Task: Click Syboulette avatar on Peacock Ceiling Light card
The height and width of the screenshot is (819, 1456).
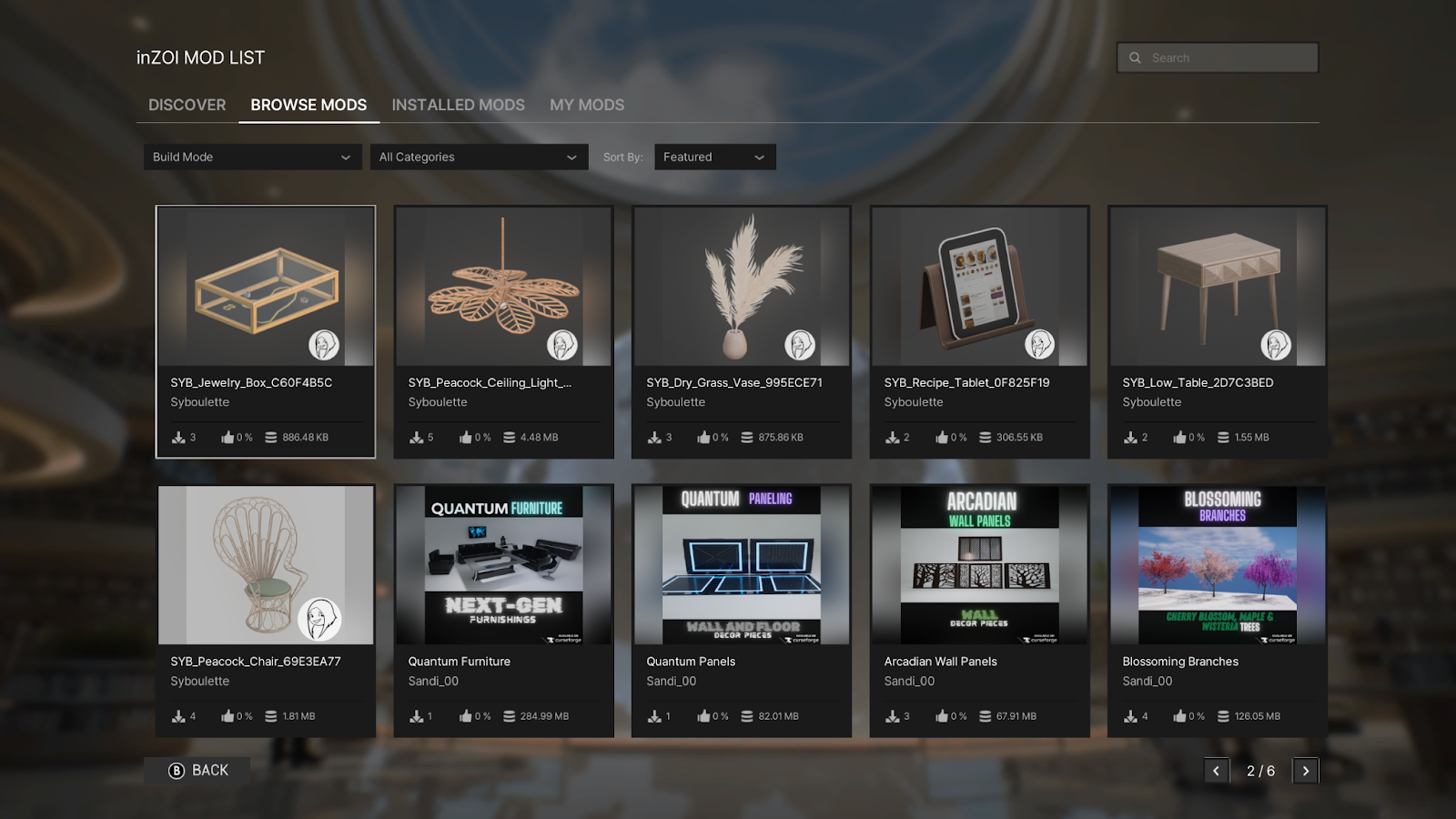Action: pyautogui.click(x=562, y=345)
